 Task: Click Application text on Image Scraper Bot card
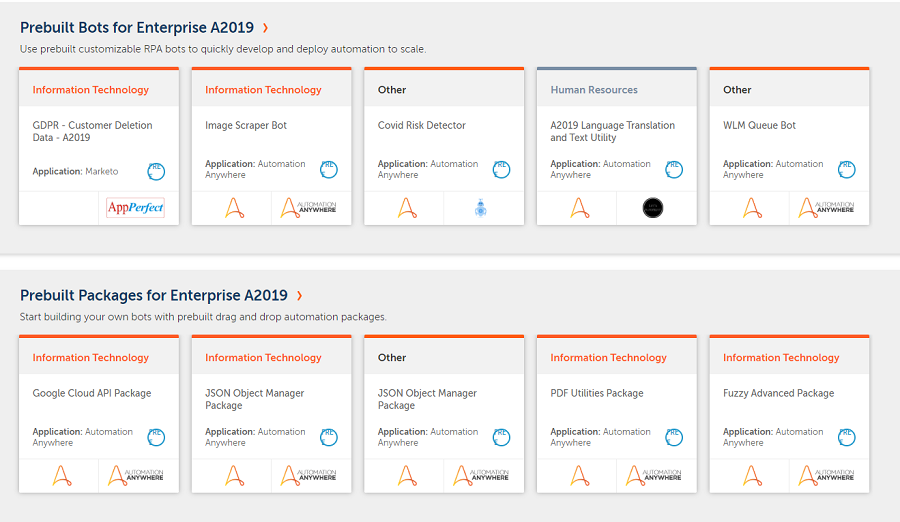255,169
